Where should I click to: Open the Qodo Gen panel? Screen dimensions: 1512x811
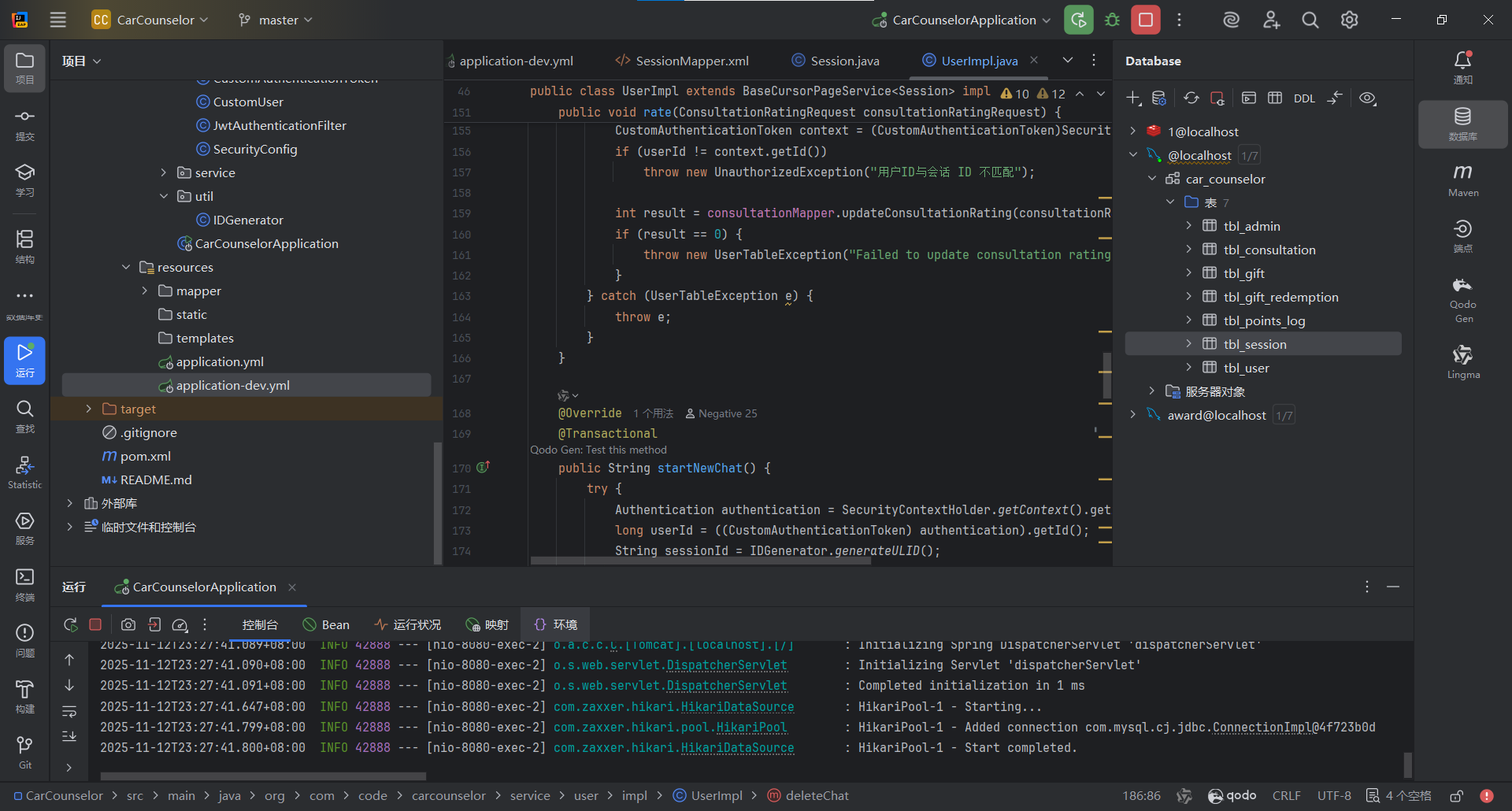1463,300
